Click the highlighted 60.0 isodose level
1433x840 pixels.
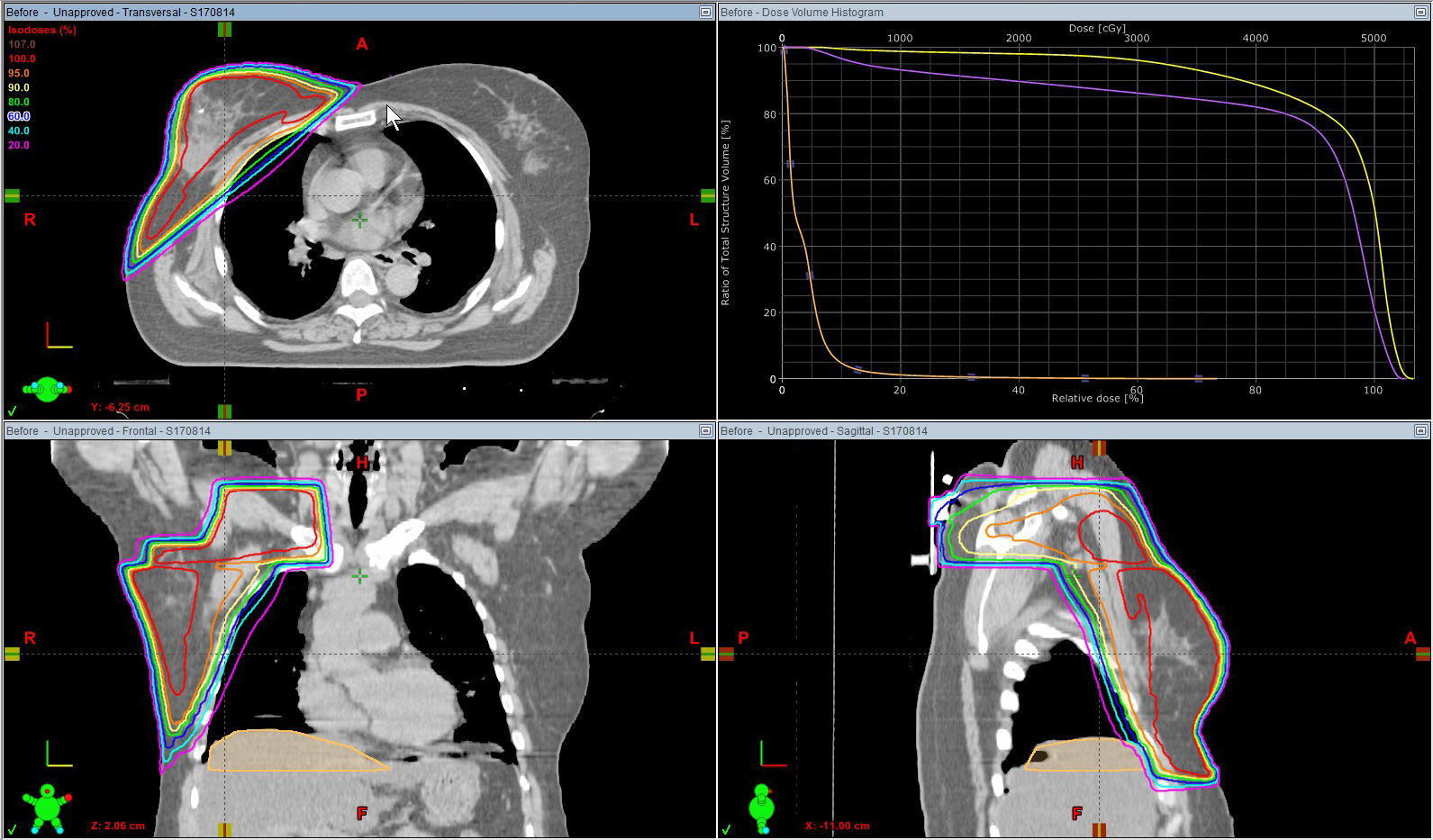[x=19, y=116]
